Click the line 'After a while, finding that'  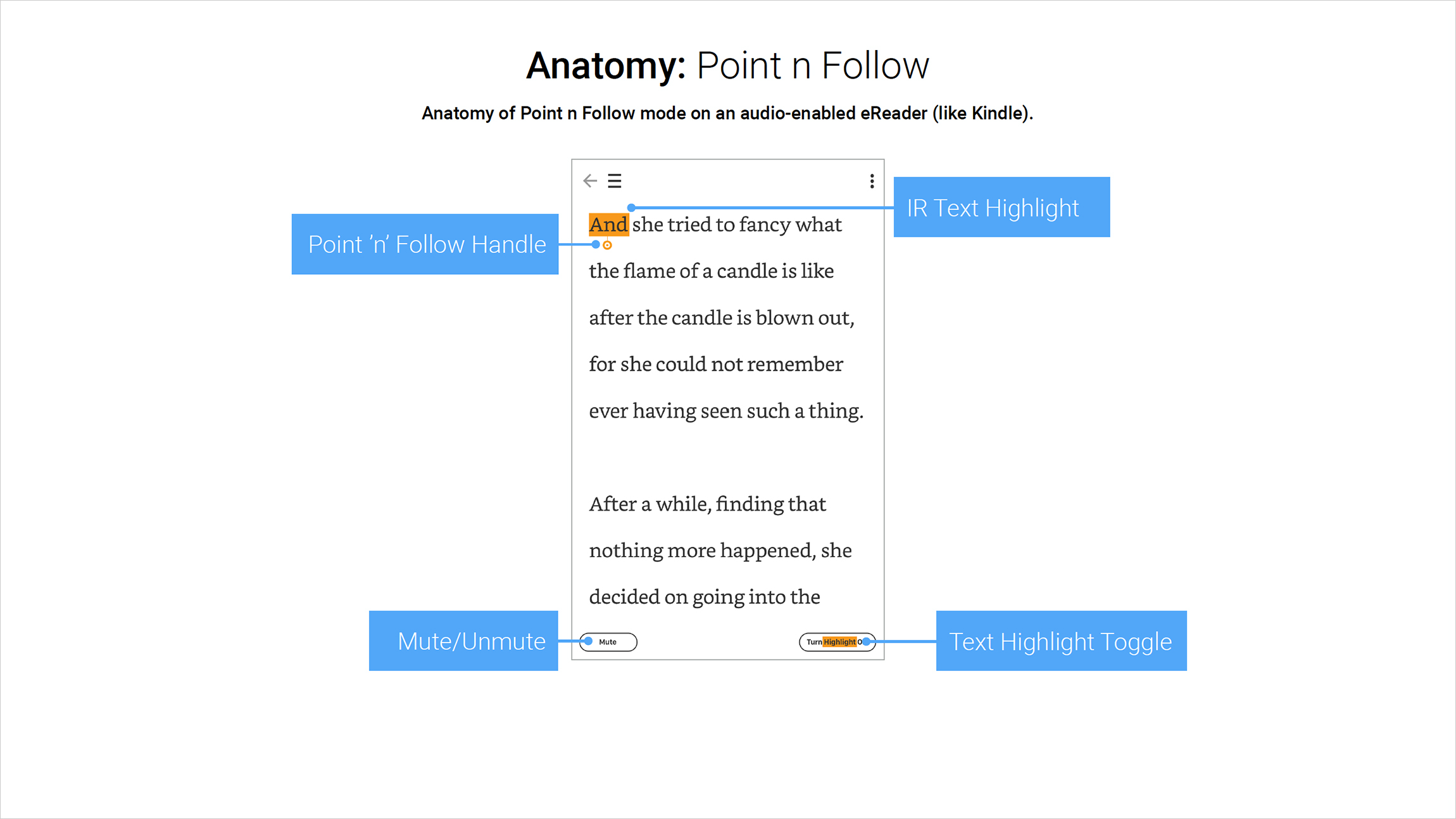pyautogui.click(x=707, y=504)
